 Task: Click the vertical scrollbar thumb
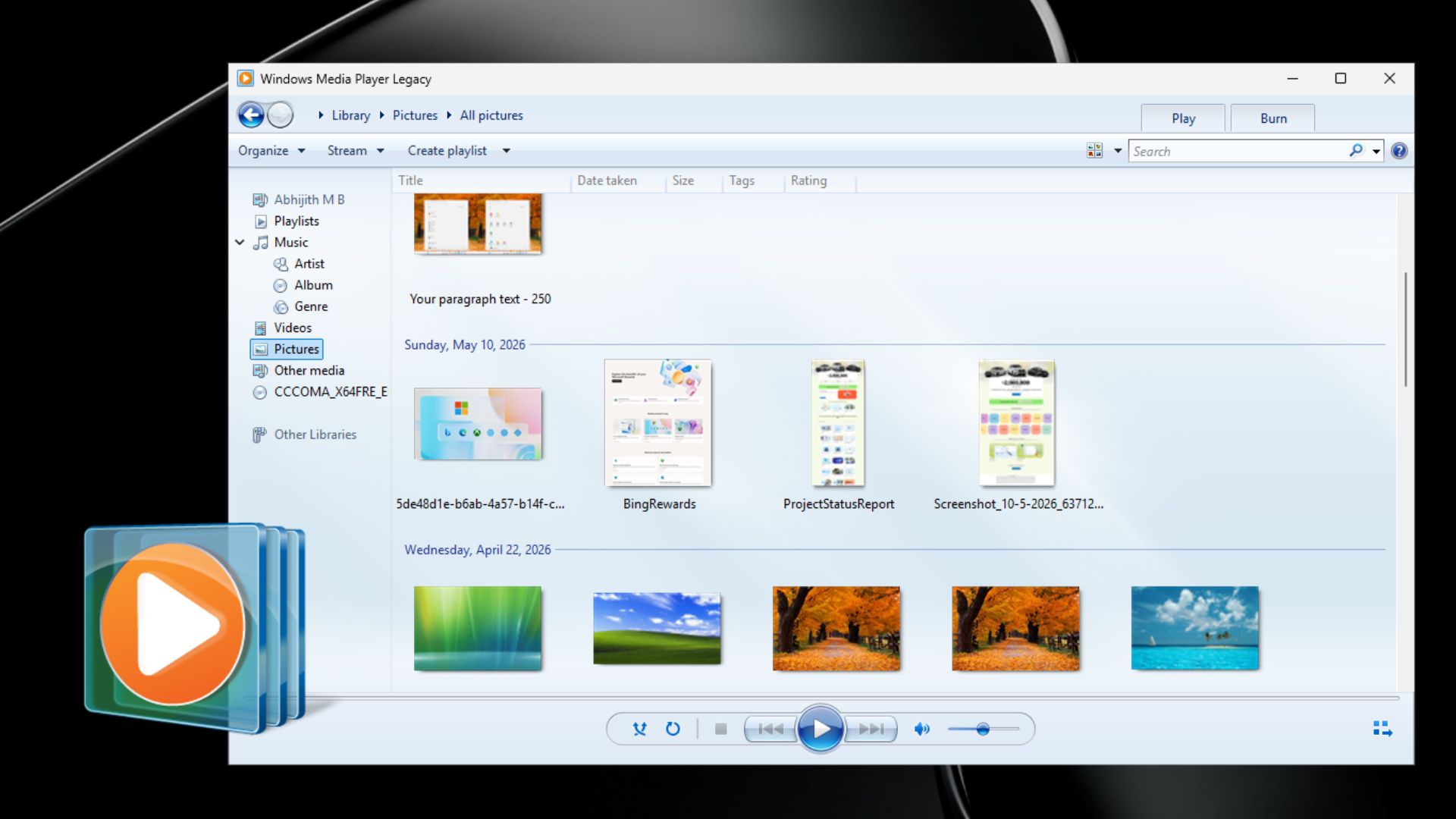[x=1405, y=330]
